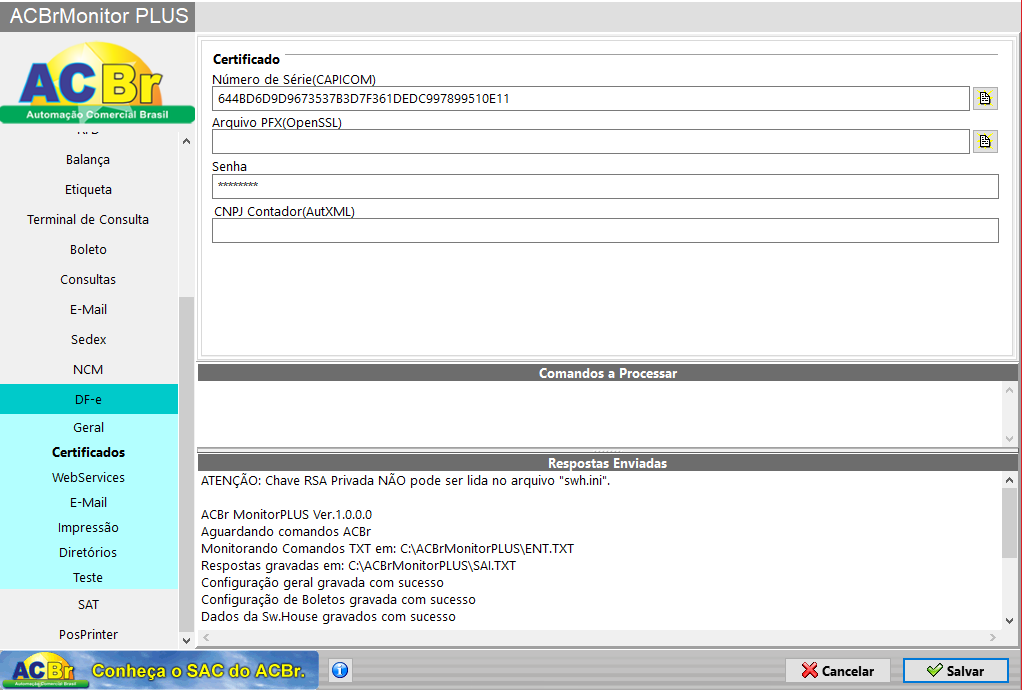This screenshot has width=1022, height=690.
Task: Open the Conheça o SAC do ACBr banner
Action: click(160, 670)
